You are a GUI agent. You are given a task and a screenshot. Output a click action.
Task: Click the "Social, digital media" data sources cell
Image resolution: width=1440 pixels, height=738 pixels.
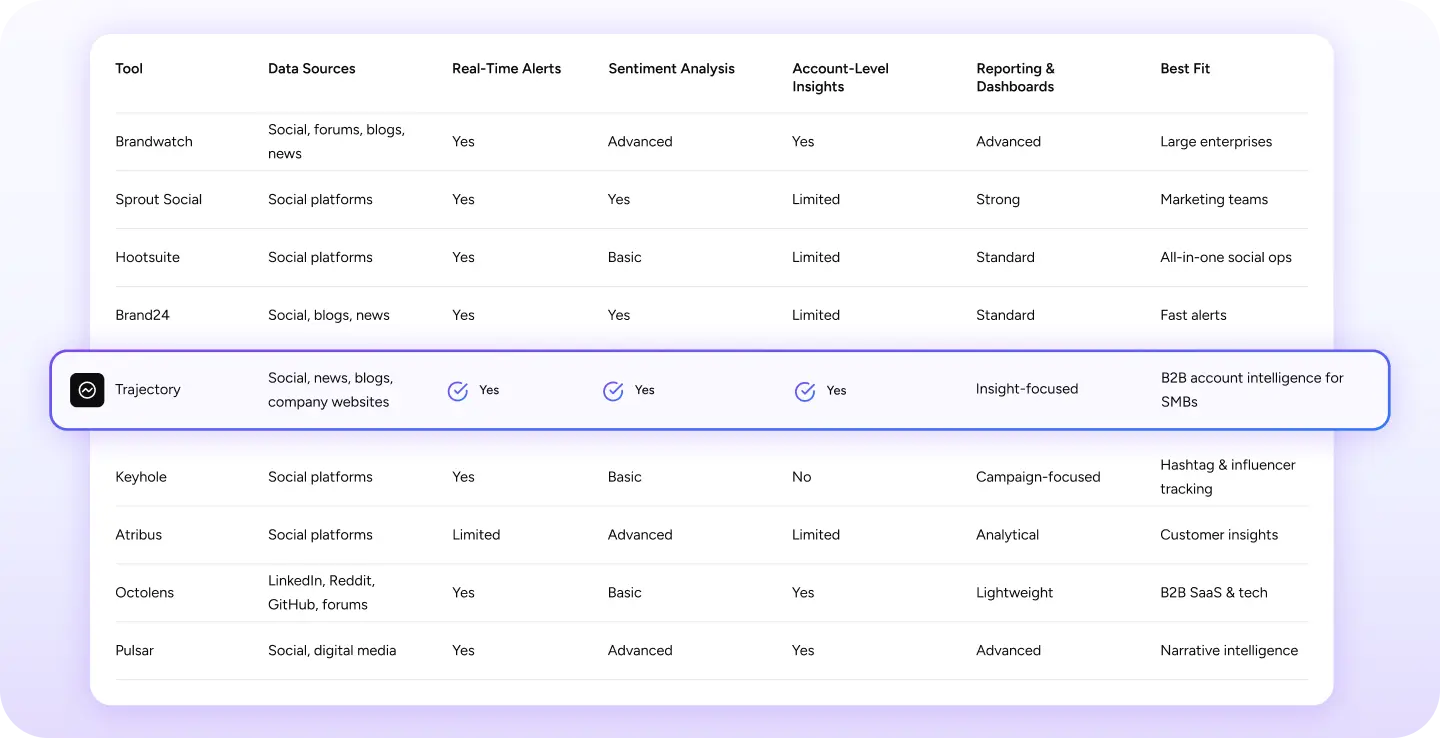tap(332, 651)
